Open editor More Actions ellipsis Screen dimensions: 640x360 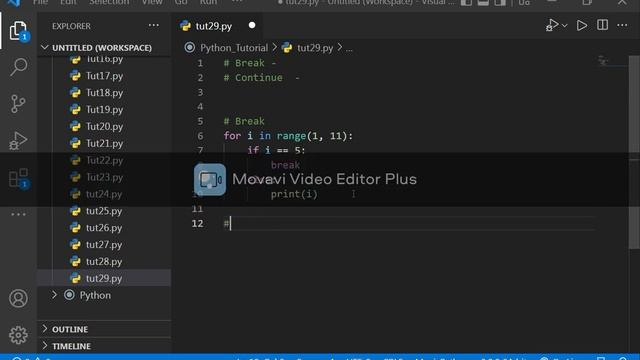[622, 25]
